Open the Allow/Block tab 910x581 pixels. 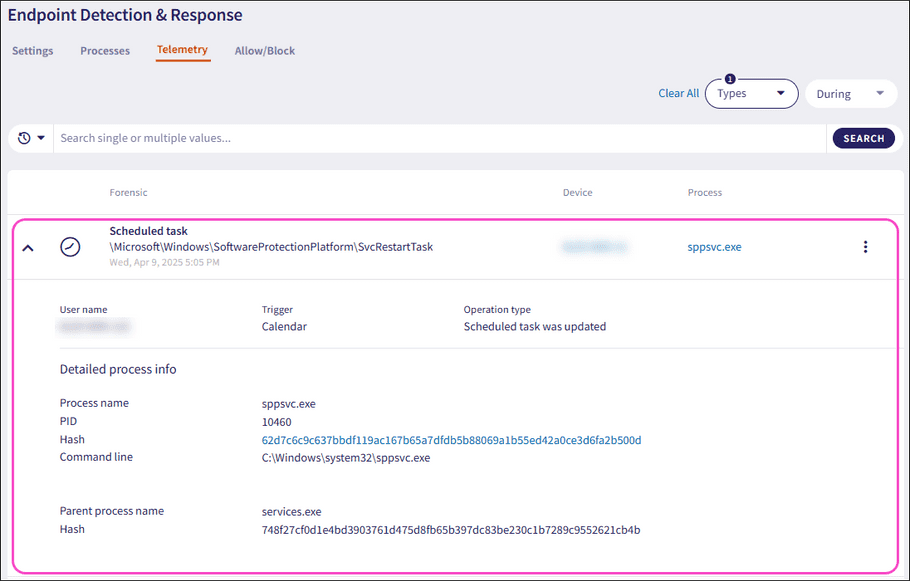[264, 50]
